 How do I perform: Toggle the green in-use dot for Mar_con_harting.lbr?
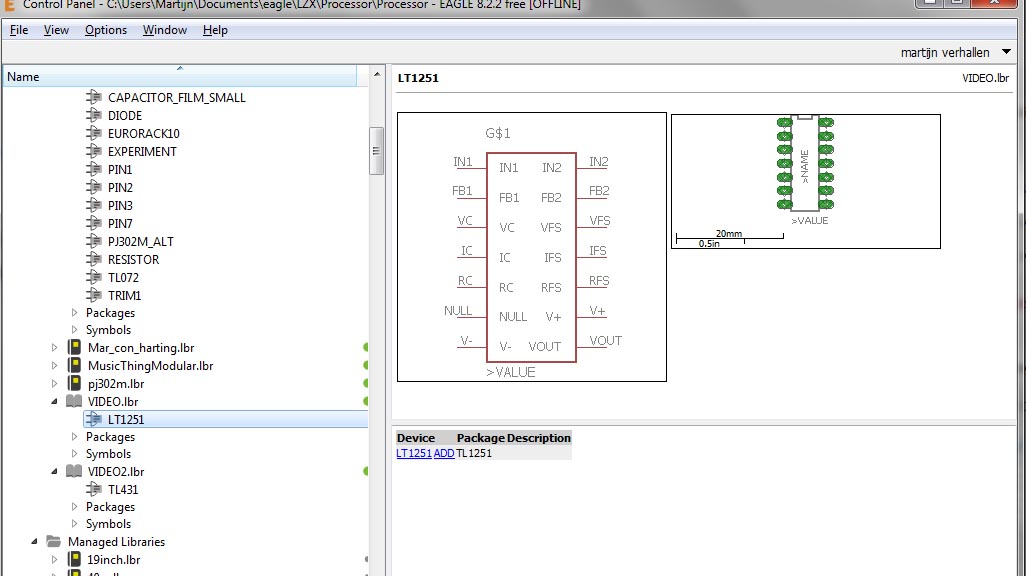coord(366,348)
